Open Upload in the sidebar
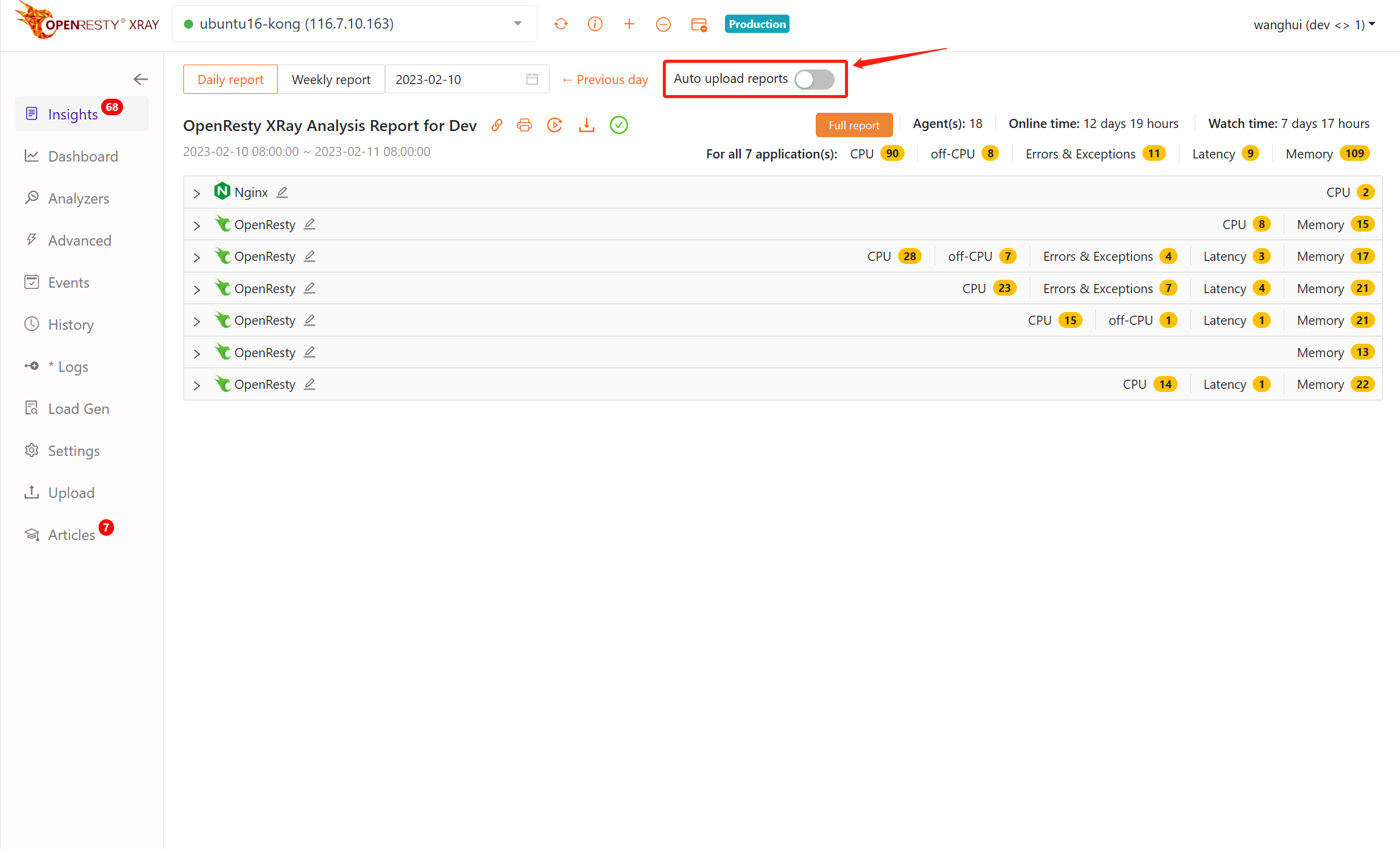Screen dimensions: 1400x849 pos(82,492)
